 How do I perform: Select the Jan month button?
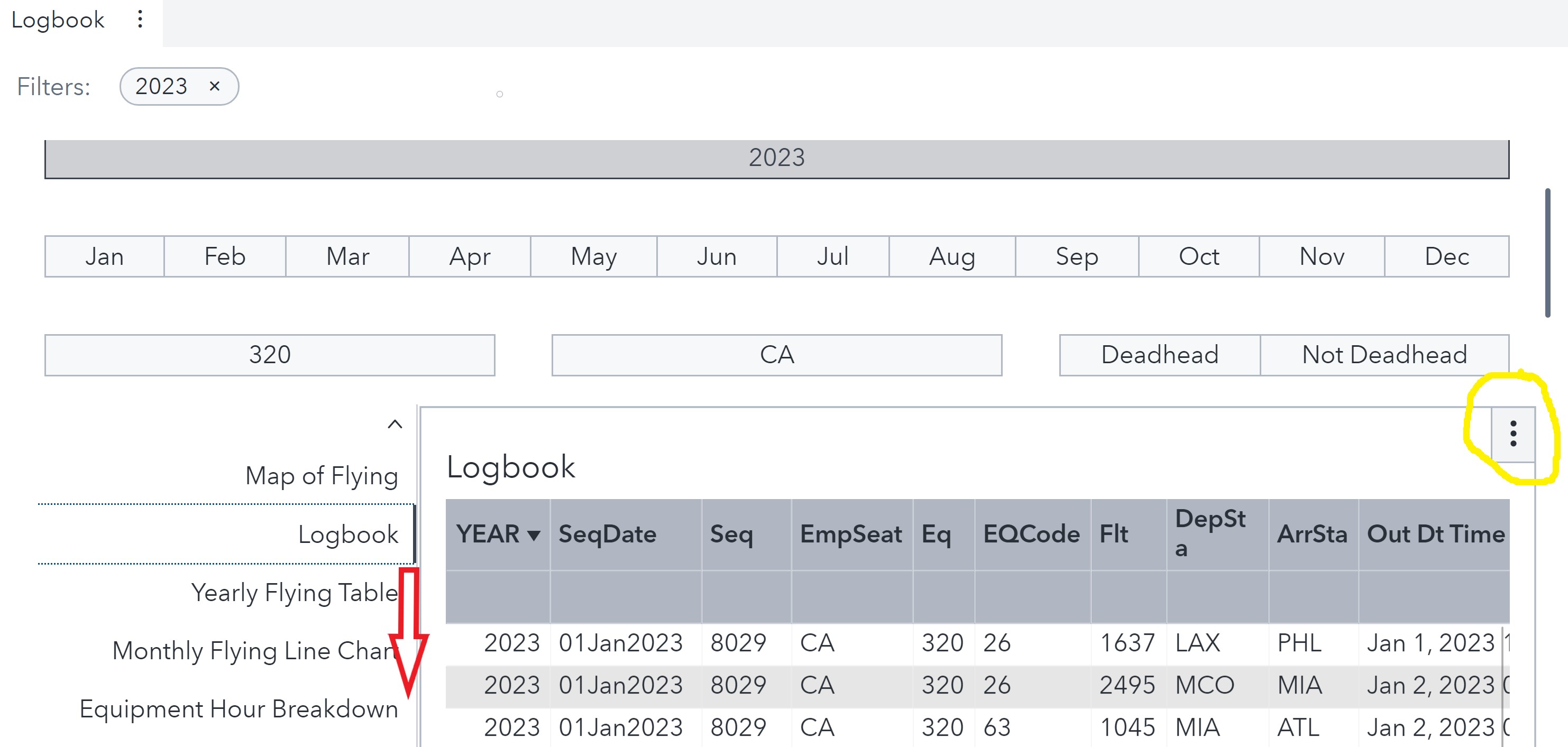[x=104, y=257]
